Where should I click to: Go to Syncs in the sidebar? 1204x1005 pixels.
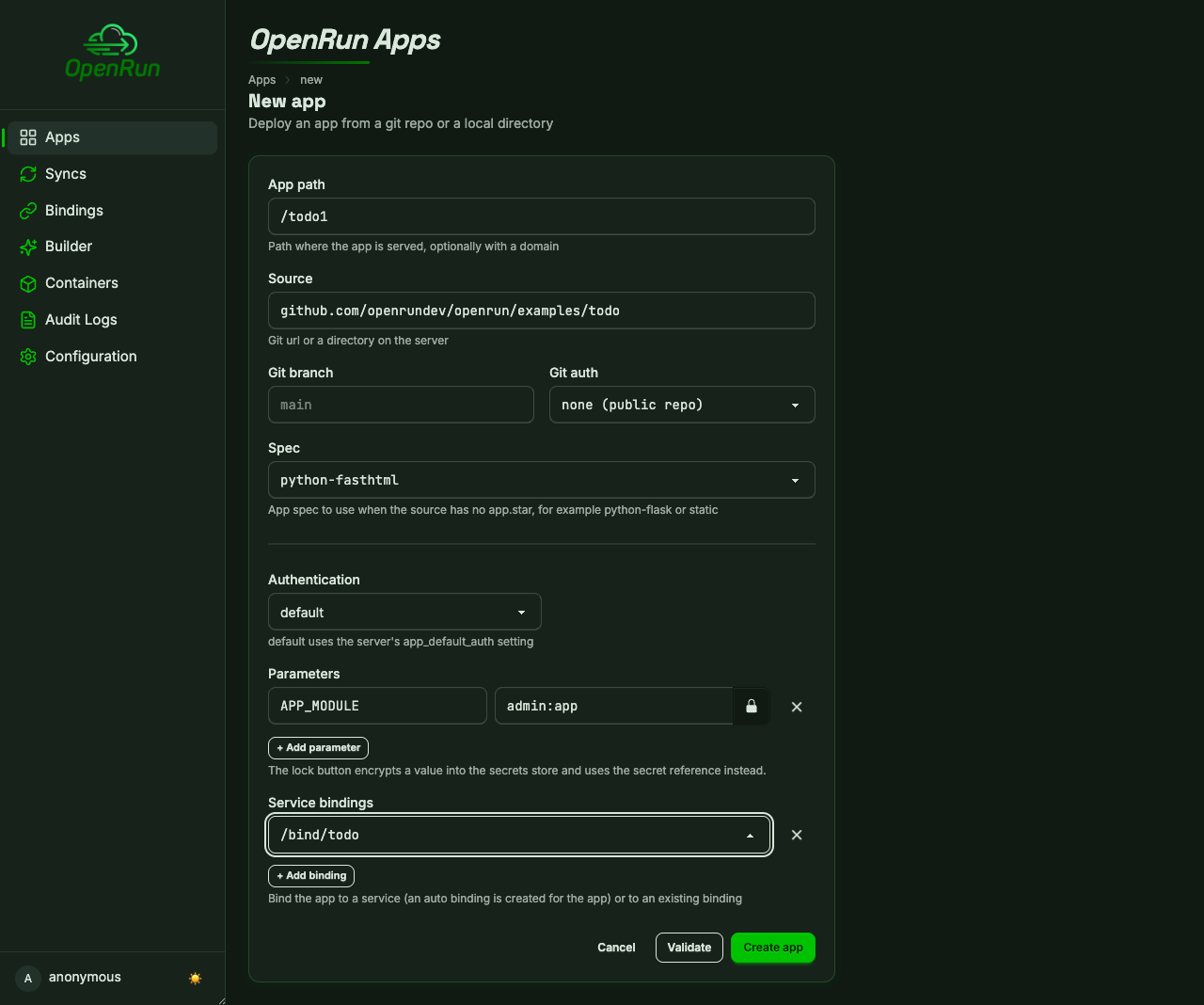tap(112, 174)
